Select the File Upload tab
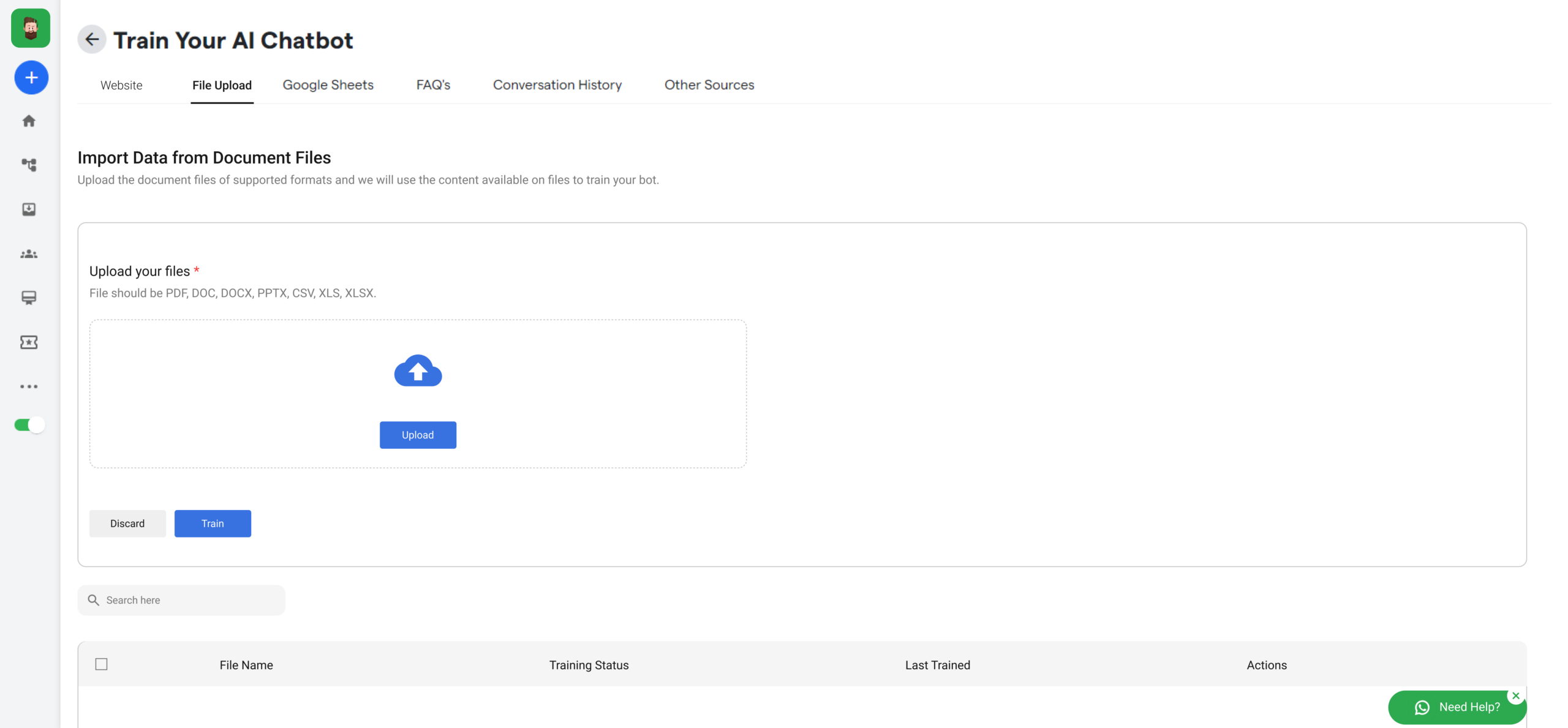The width and height of the screenshot is (1568, 728). (x=222, y=85)
